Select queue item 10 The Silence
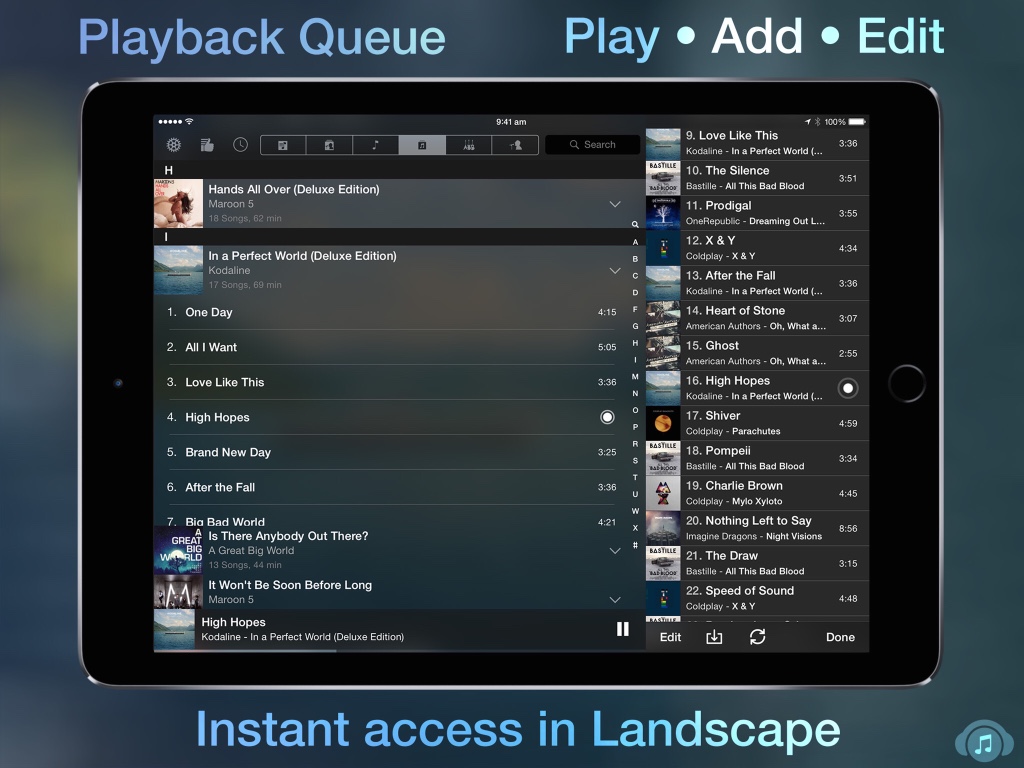Image resolution: width=1024 pixels, height=768 pixels. point(758,178)
